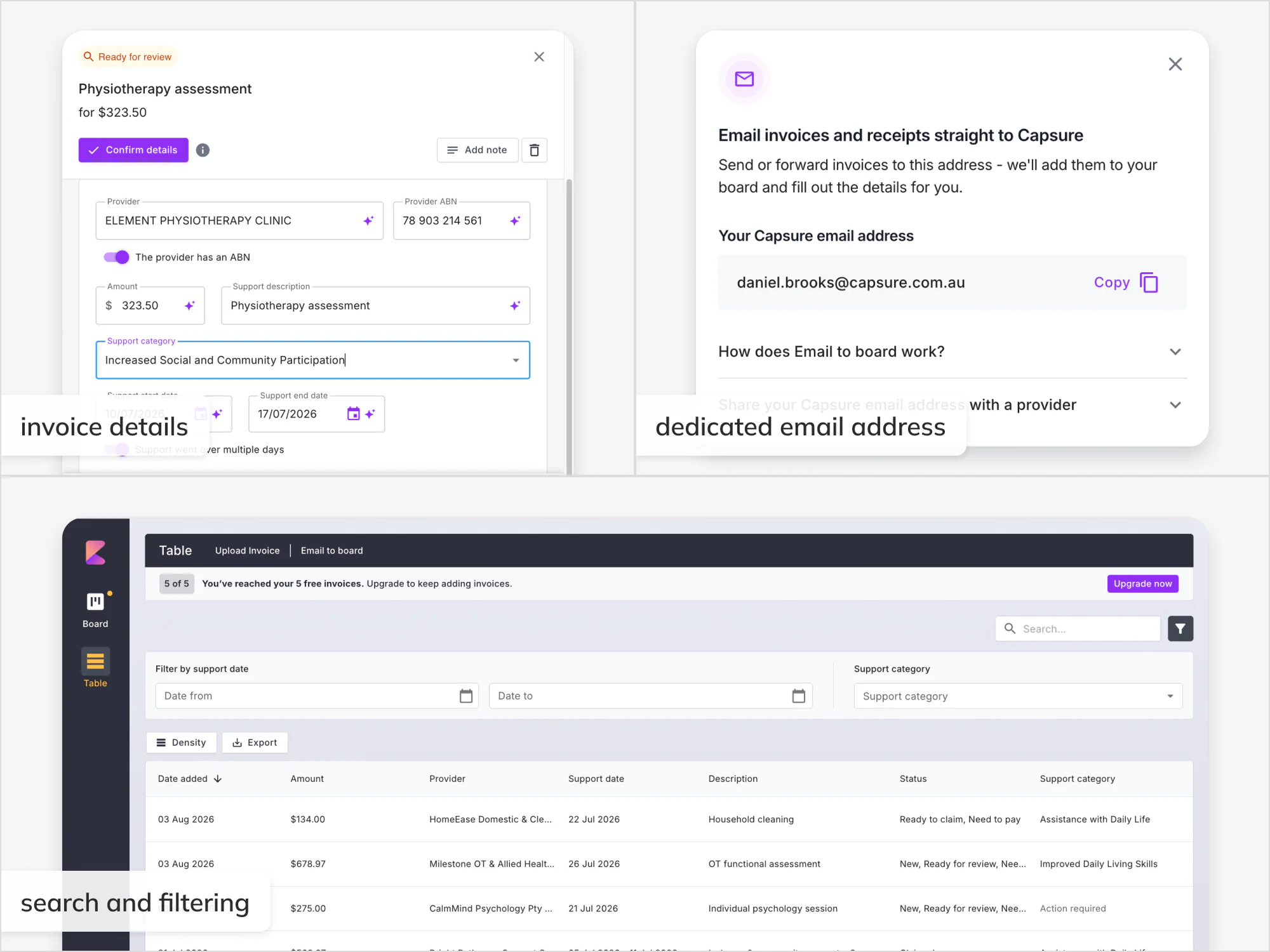Click 'Individual psychology session' description cell
Image resolution: width=1270 pixels, height=952 pixels.
[773, 908]
